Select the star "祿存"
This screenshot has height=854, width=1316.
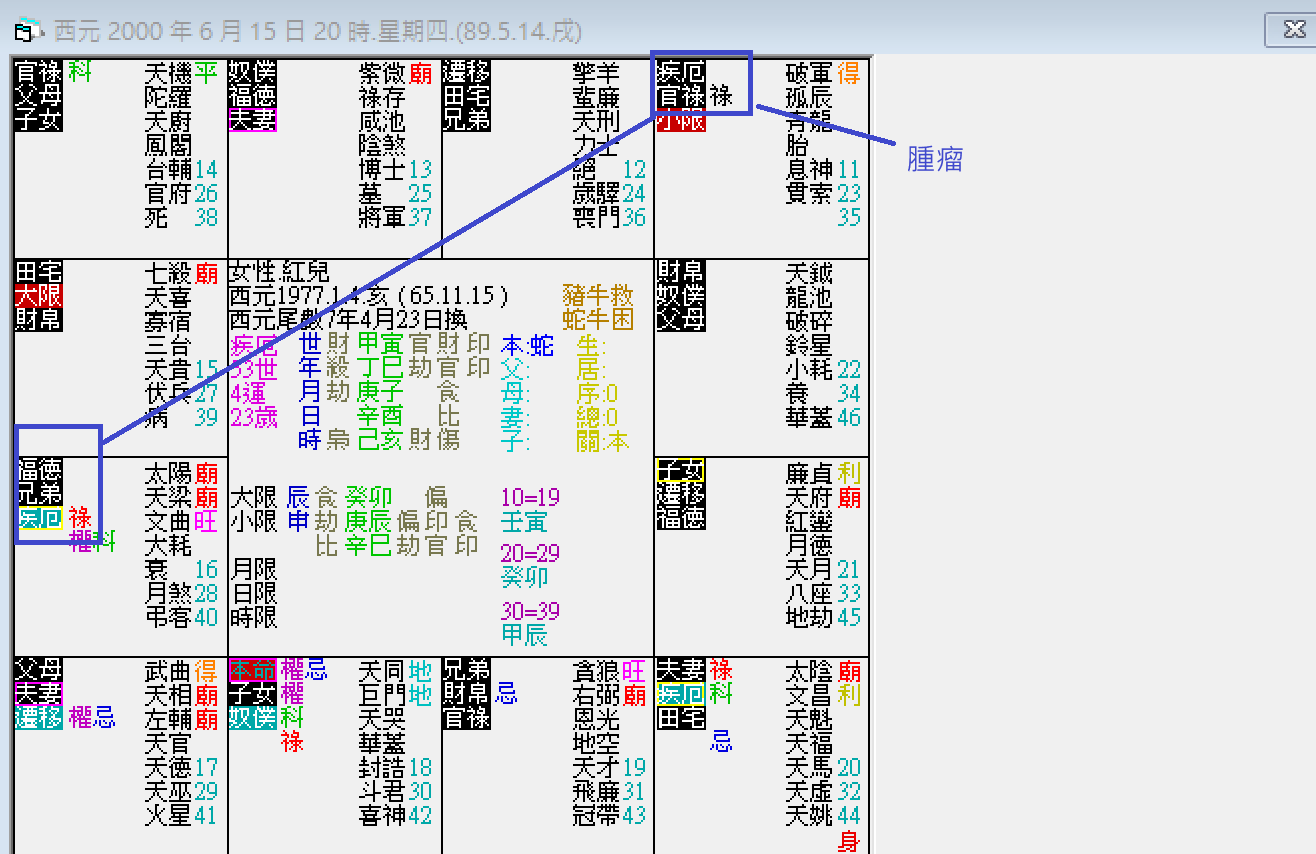point(383,97)
